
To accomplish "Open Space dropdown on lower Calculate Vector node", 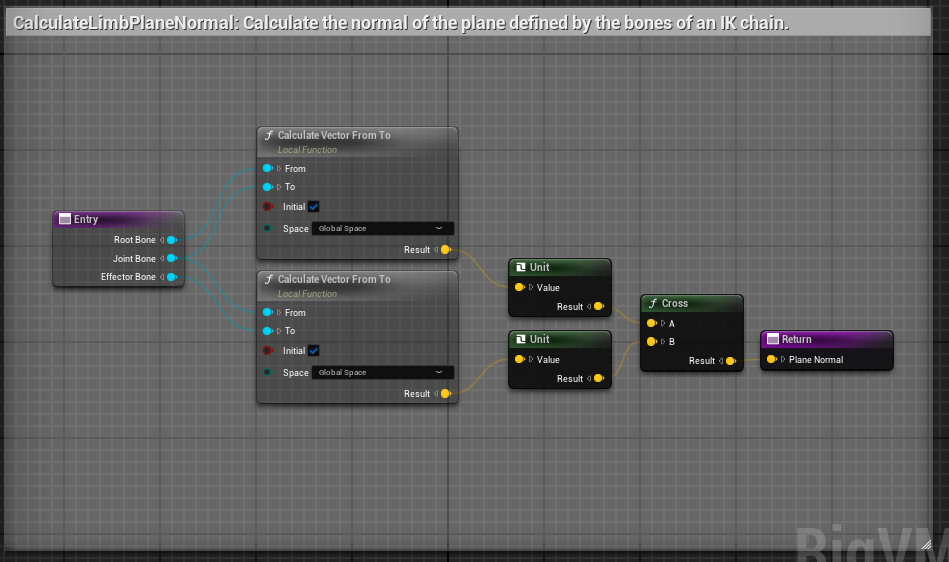I will [383, 372].
